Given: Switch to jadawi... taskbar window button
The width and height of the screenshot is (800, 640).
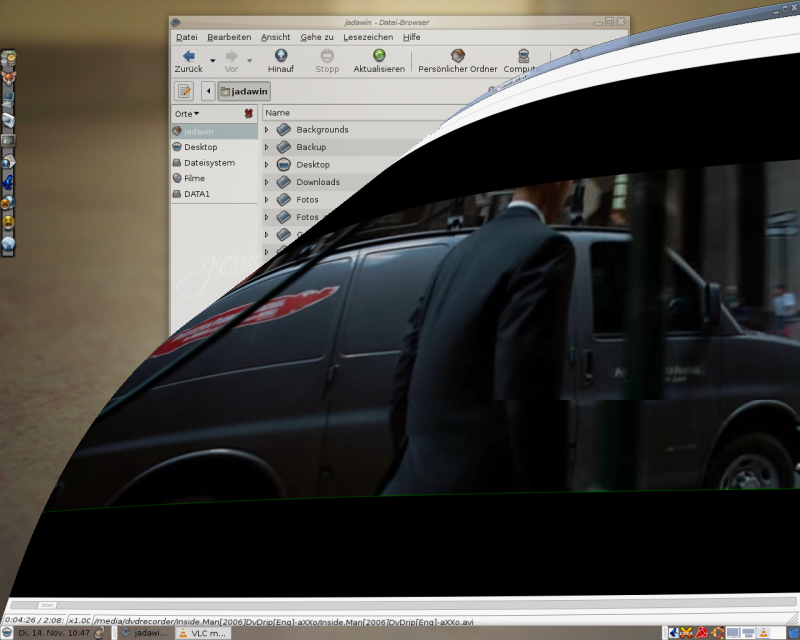Looking at the screenshot, I should pos(145,633).
